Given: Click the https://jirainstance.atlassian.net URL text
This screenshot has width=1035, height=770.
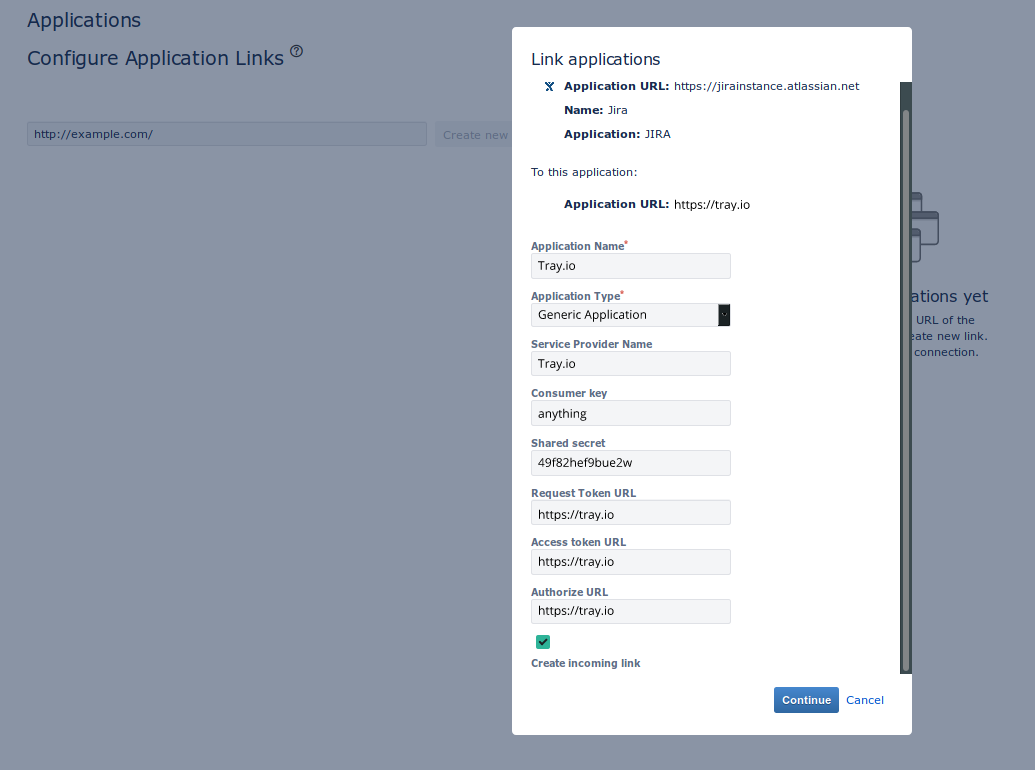Looking at the screenshot, I should [766, 86].
